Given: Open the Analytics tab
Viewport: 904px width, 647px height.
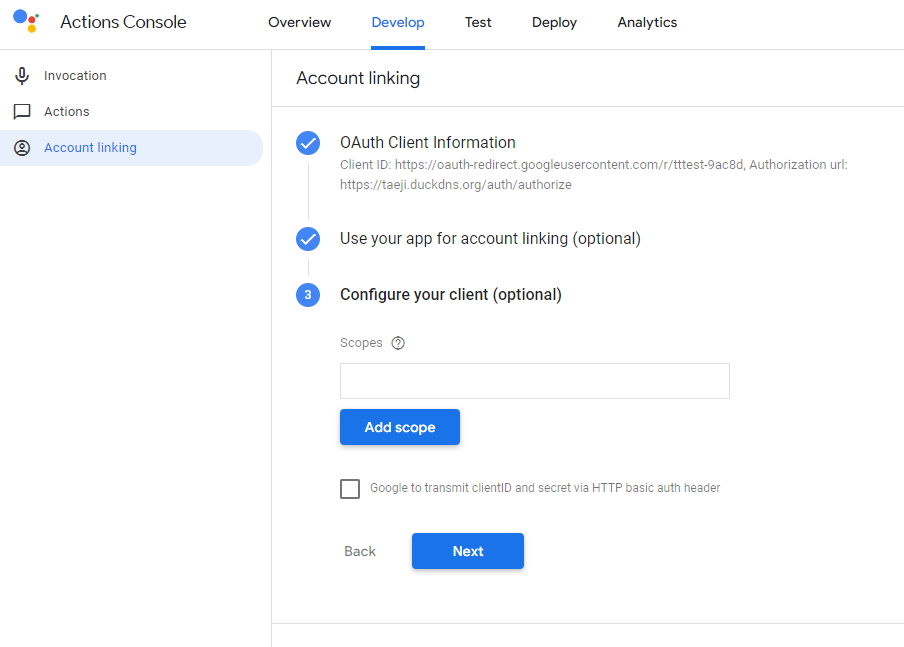Looking at the screenshot, I should tap(647, 22).
